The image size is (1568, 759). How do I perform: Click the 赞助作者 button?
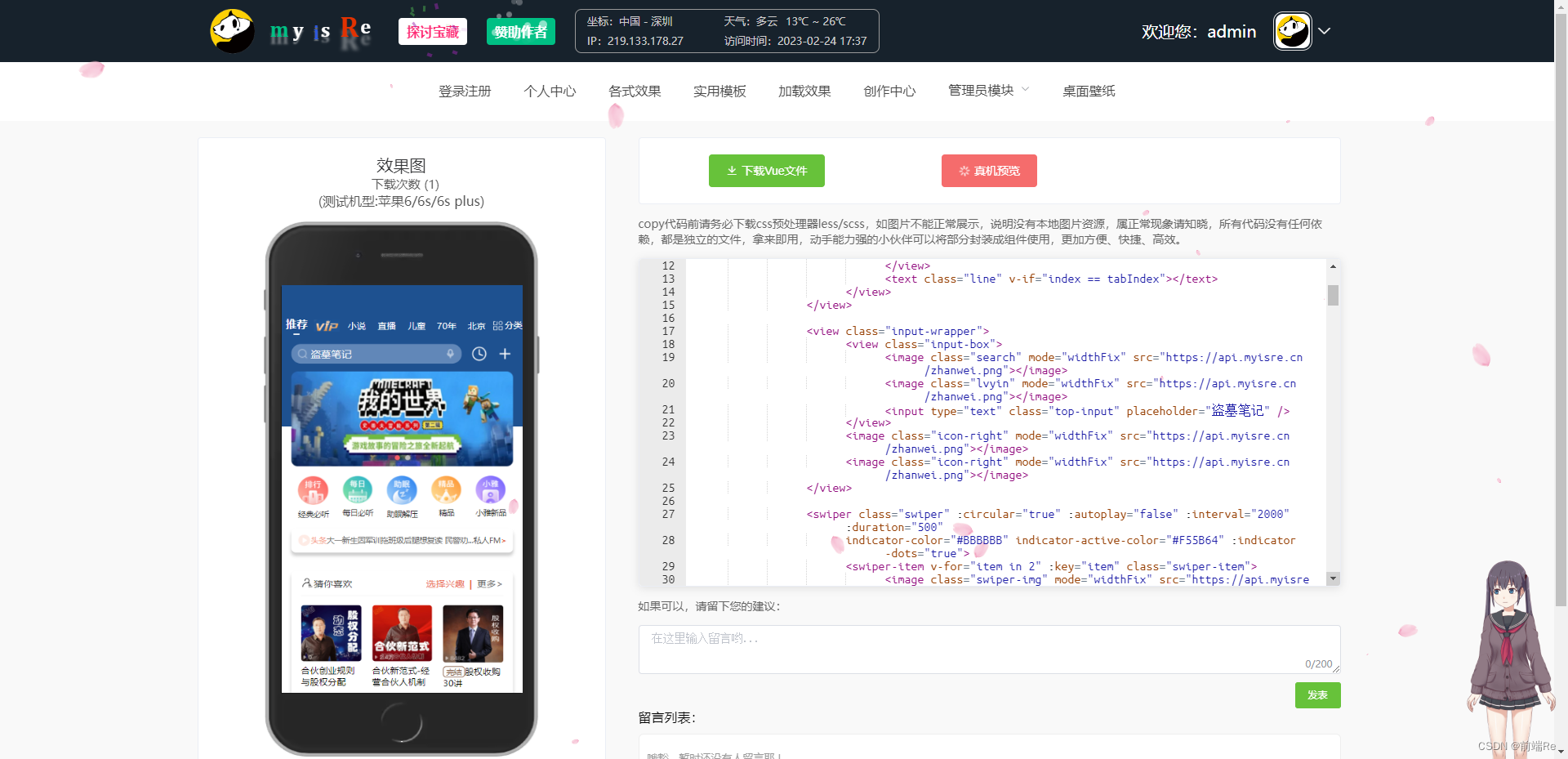pos(521,32)
